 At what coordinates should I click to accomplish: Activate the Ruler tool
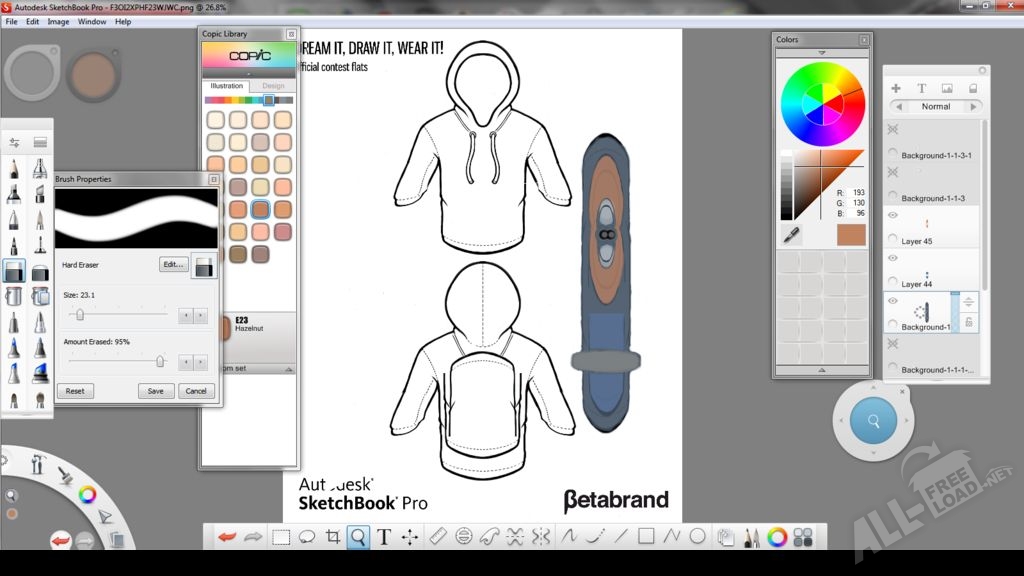(x=436, y=537)
